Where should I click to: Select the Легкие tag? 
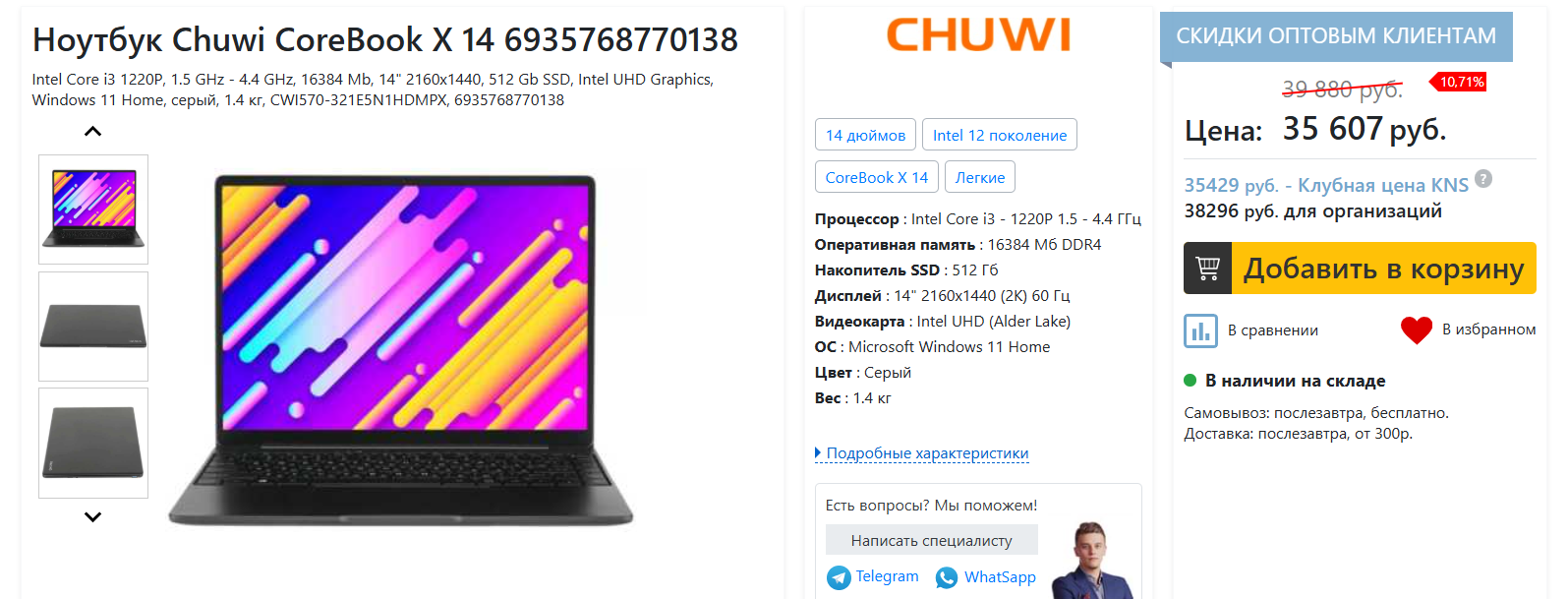[980, 177]
